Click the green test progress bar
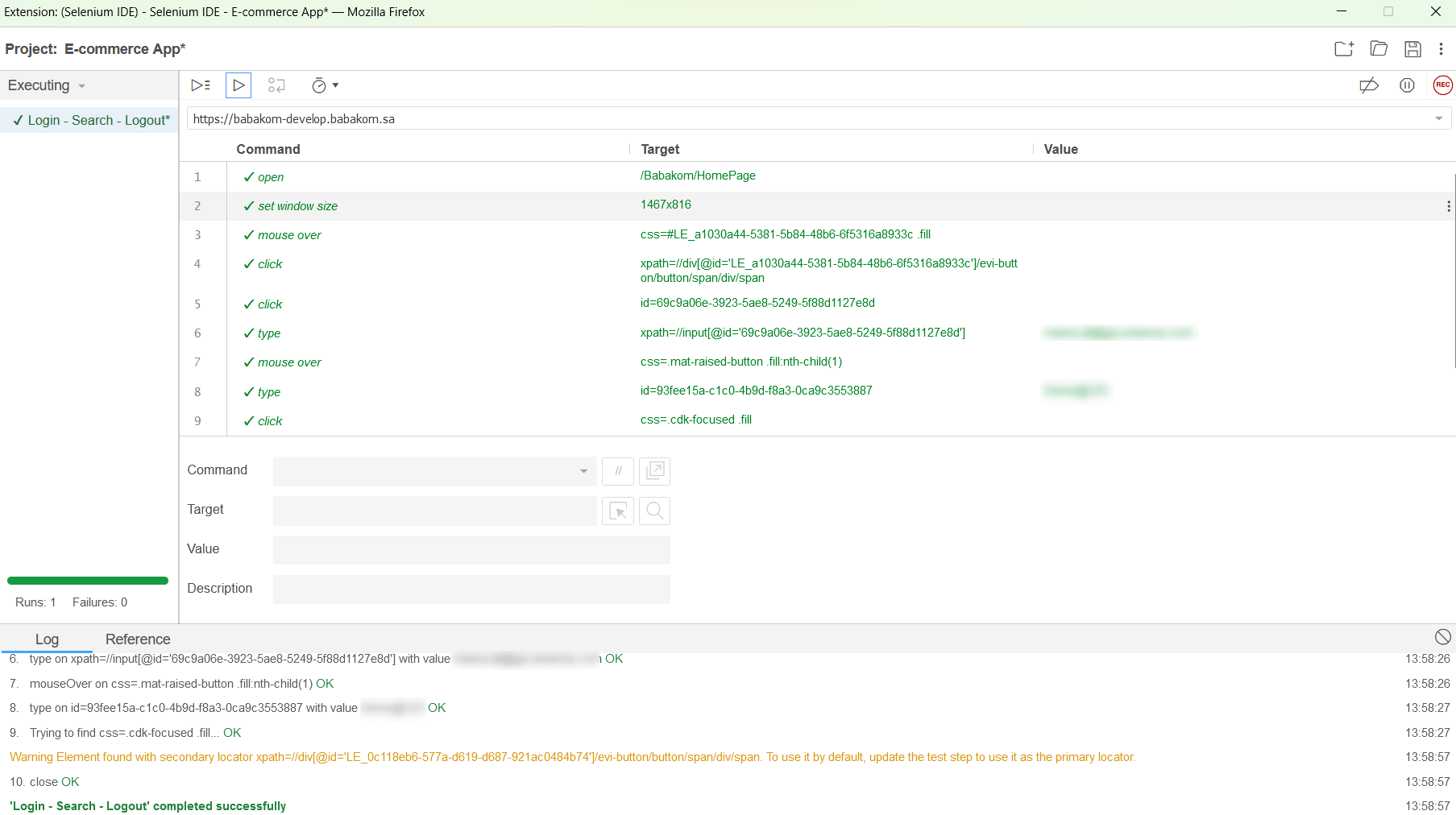 pyautogui.click(x=87, y=580)
